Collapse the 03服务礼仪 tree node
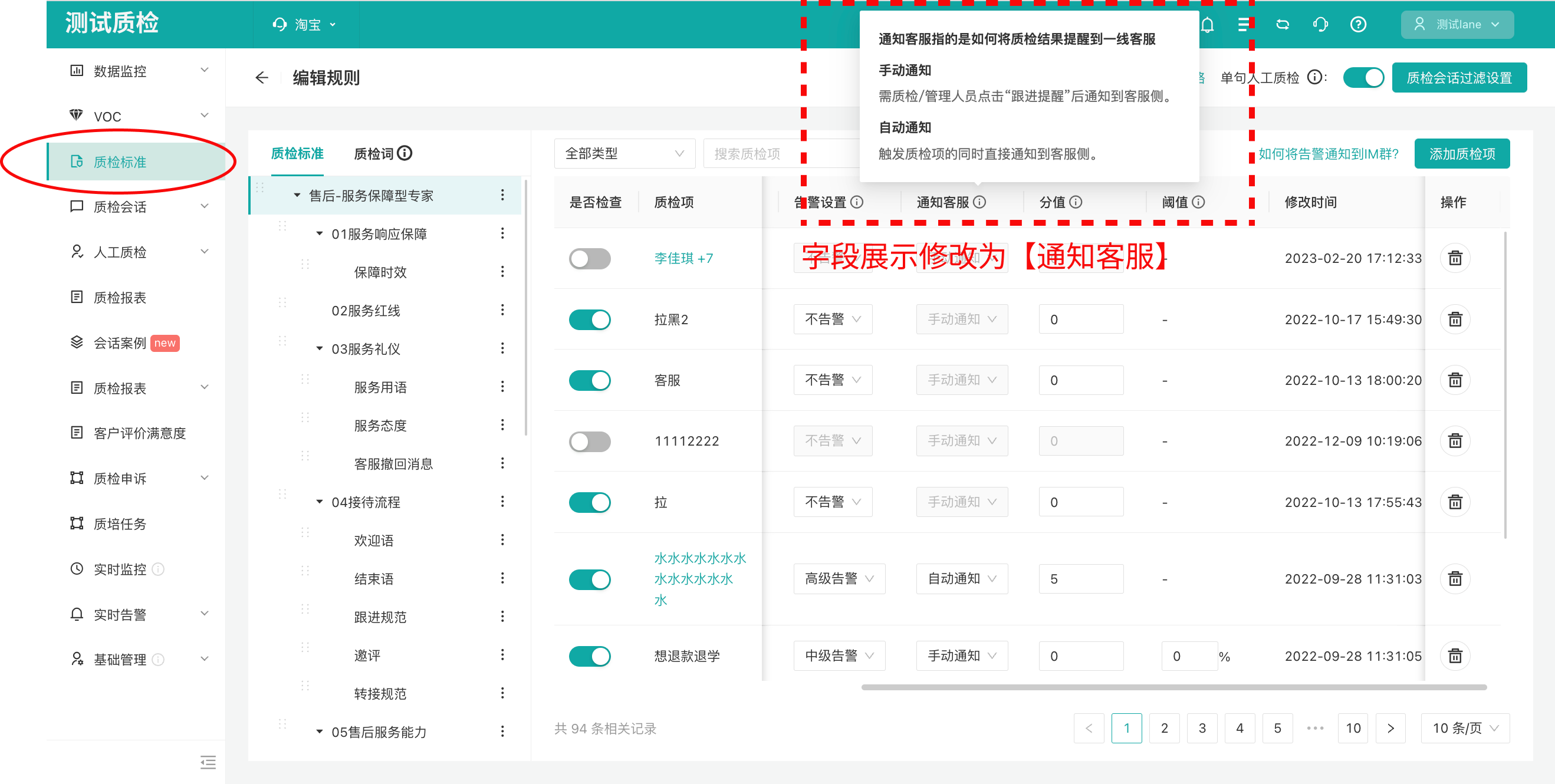This screenshot has height=784, width=1555. click(x=320, y=348)
